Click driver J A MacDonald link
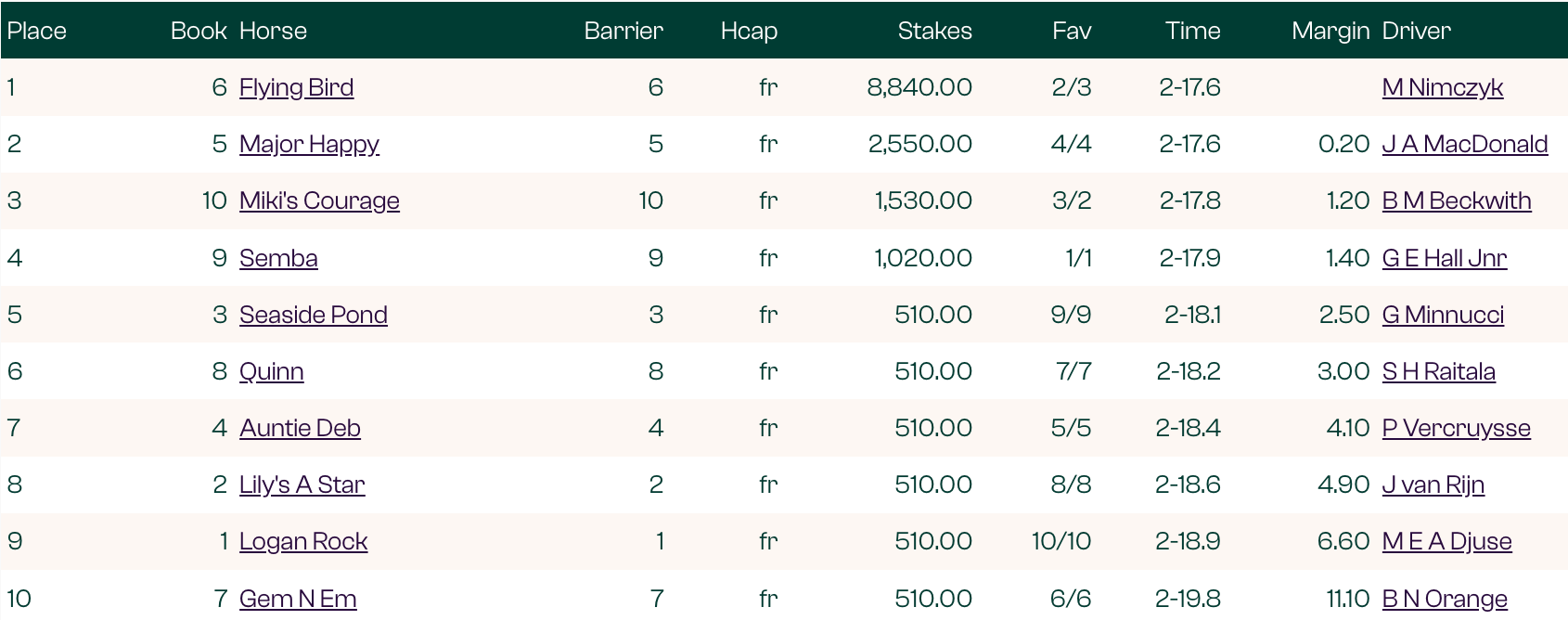 1464,144
